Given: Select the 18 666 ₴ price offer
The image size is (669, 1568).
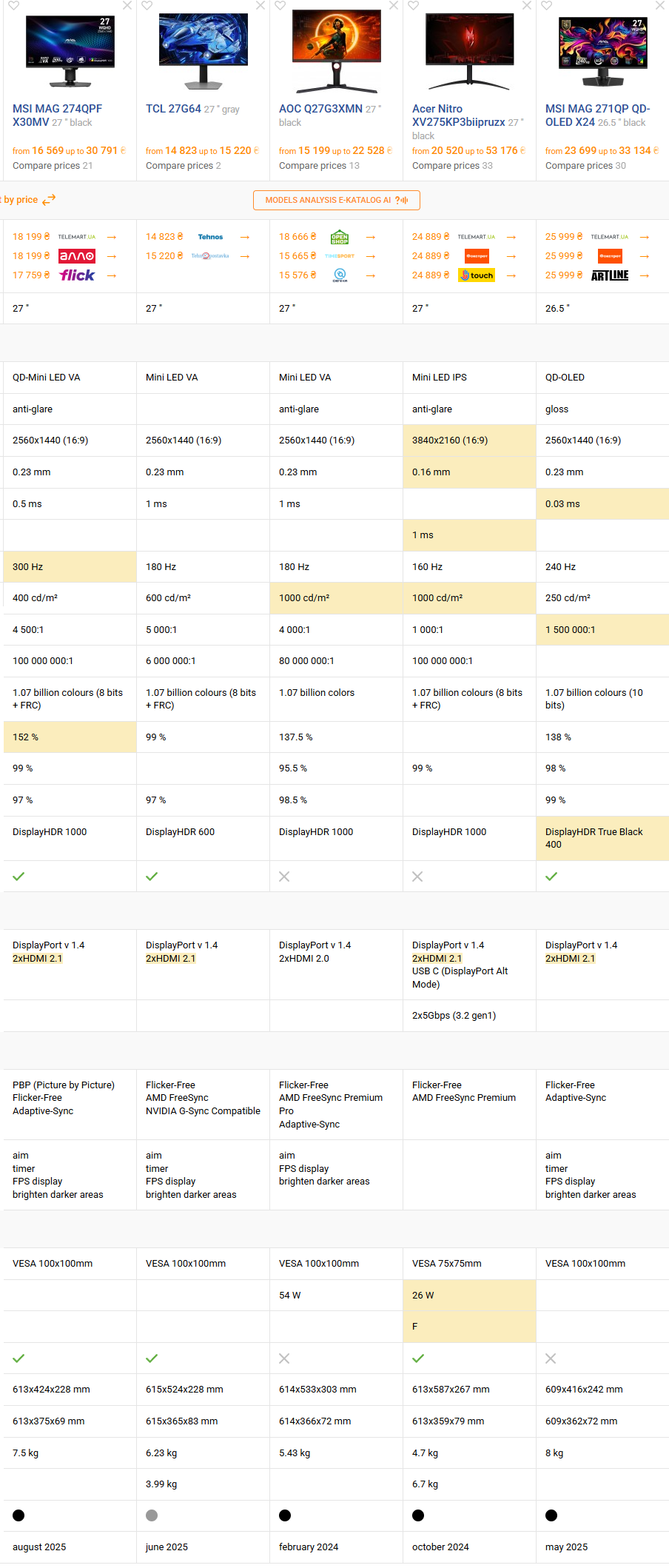Looking at the screenshot, I should pyautogui.click(x=297, y=237).
